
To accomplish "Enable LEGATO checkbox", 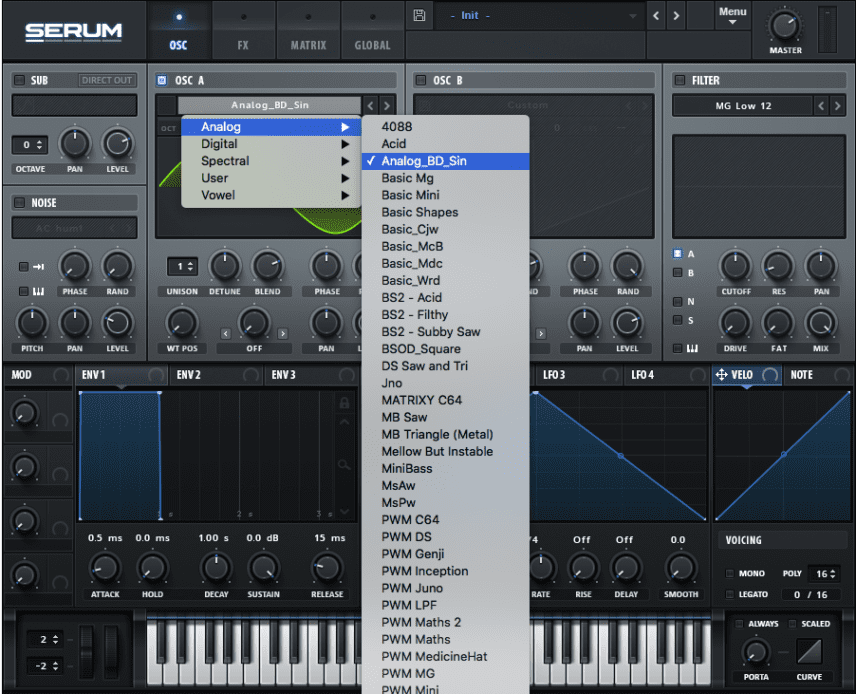I will [729, 594].
